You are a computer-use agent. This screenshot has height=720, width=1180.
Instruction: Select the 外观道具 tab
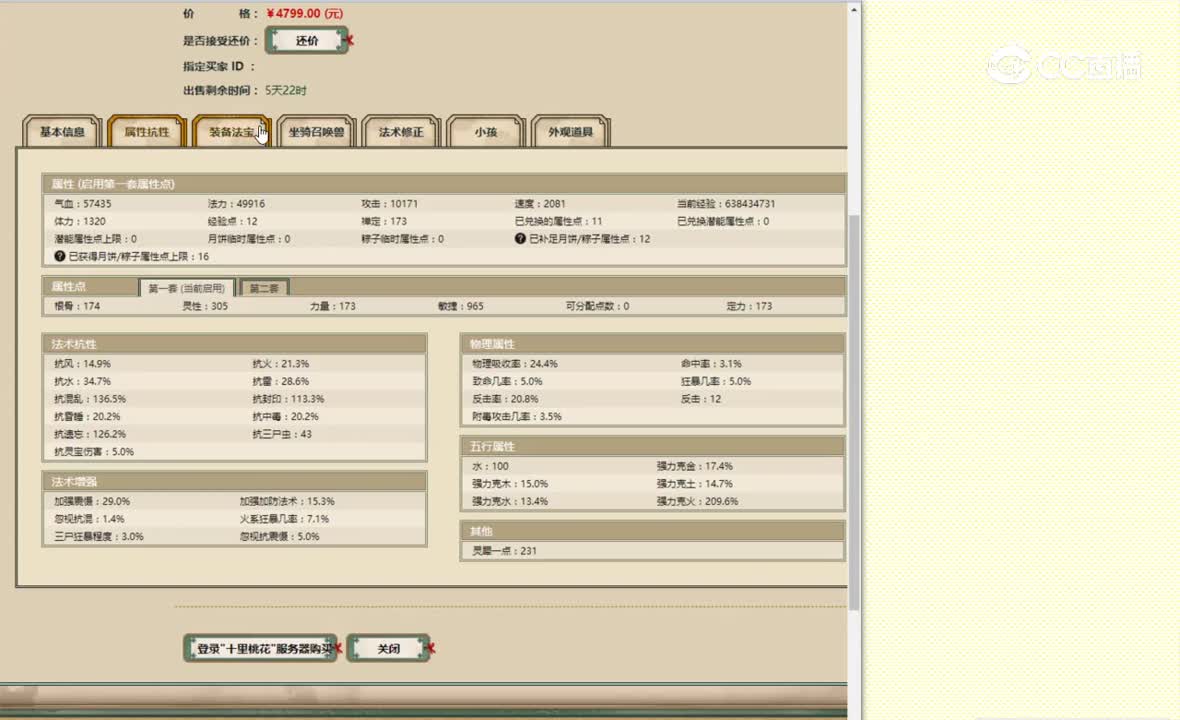570,132
